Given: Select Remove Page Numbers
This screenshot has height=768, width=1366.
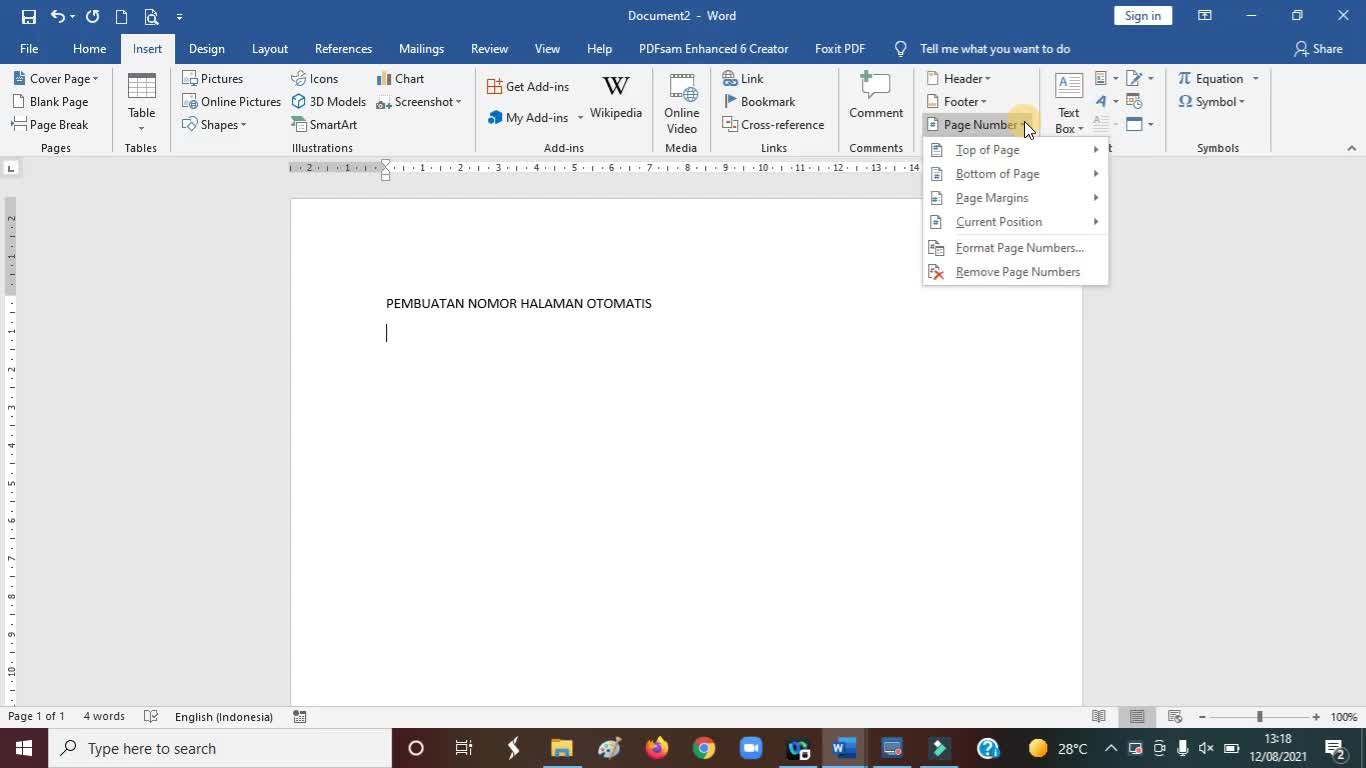Looking at the screenshot, I should [x=1015, y=272].
